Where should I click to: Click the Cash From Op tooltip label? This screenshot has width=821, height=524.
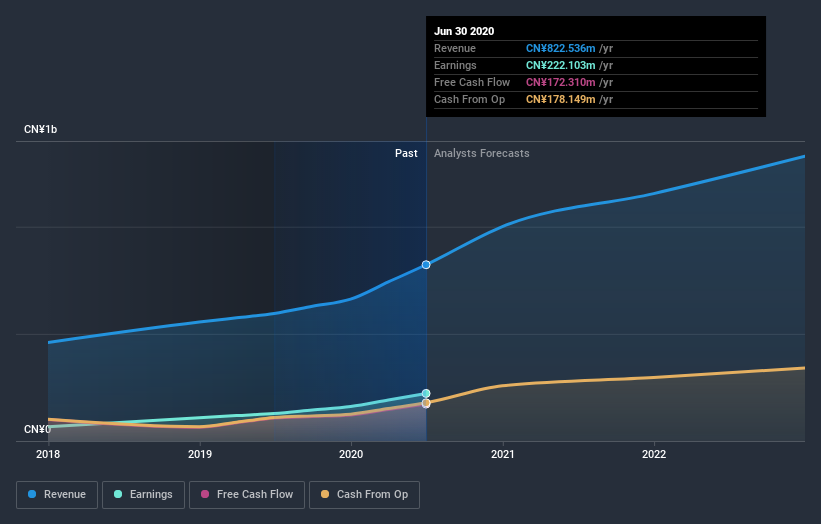point(470,99)
